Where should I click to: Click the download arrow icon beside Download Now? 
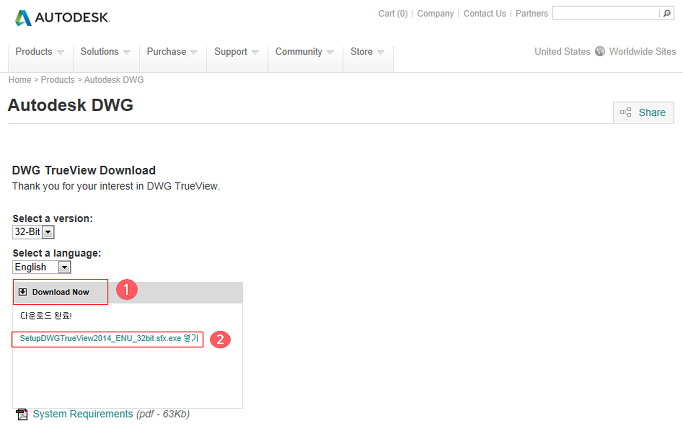pos(23,292)
